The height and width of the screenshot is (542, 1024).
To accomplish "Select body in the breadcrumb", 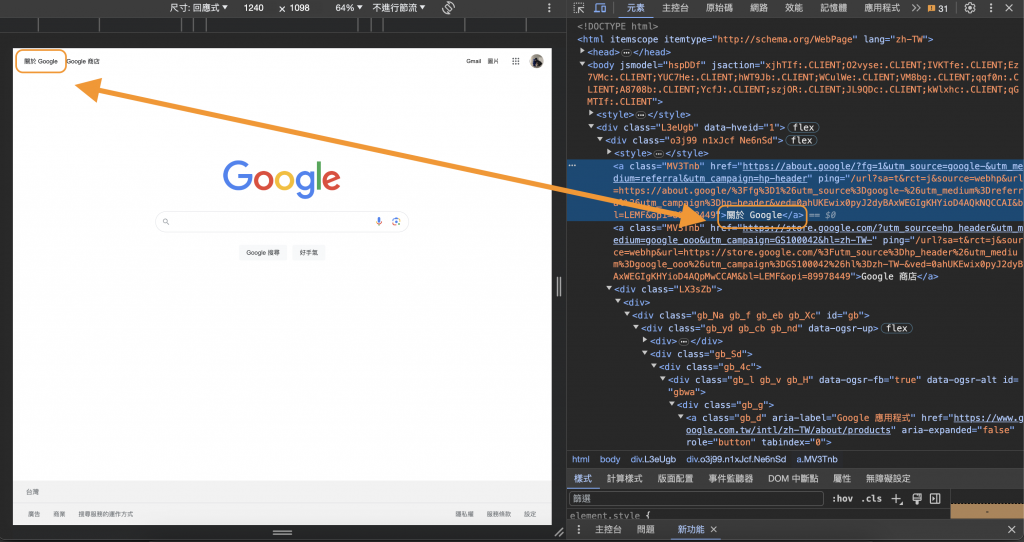I will click(610, 459).
